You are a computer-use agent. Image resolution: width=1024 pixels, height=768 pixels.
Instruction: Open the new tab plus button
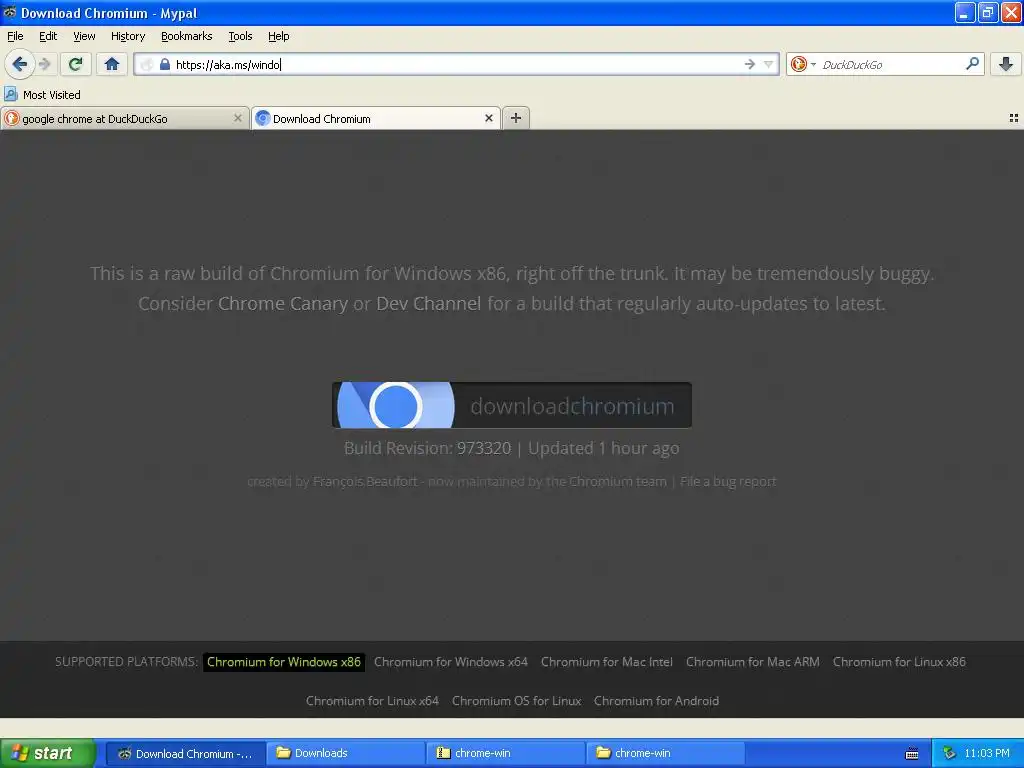coord(516,118)
